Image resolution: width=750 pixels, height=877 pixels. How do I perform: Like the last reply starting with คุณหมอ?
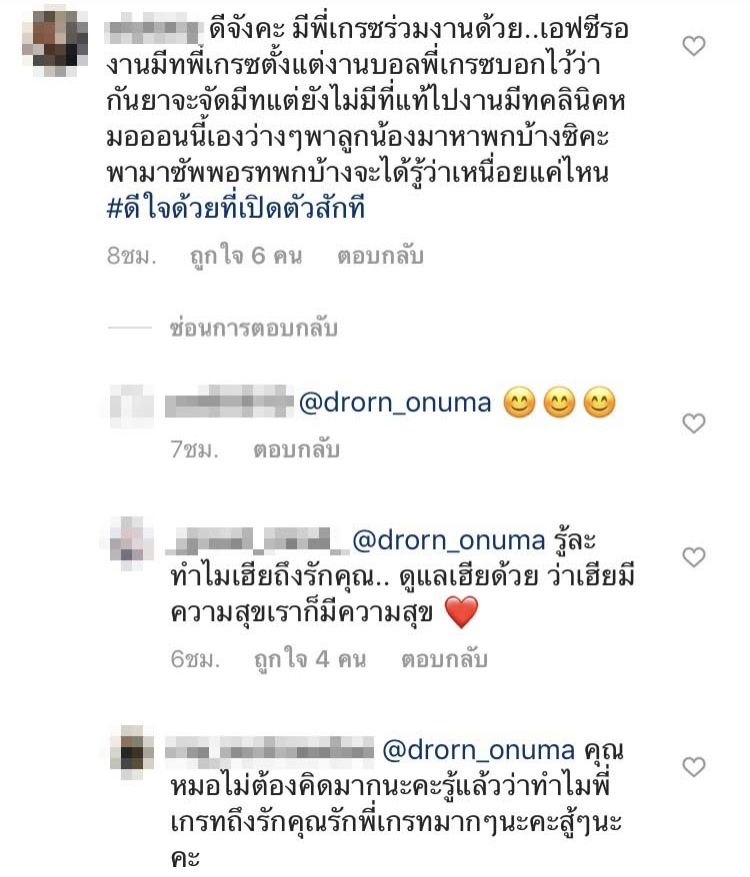[x=694, y=767]
